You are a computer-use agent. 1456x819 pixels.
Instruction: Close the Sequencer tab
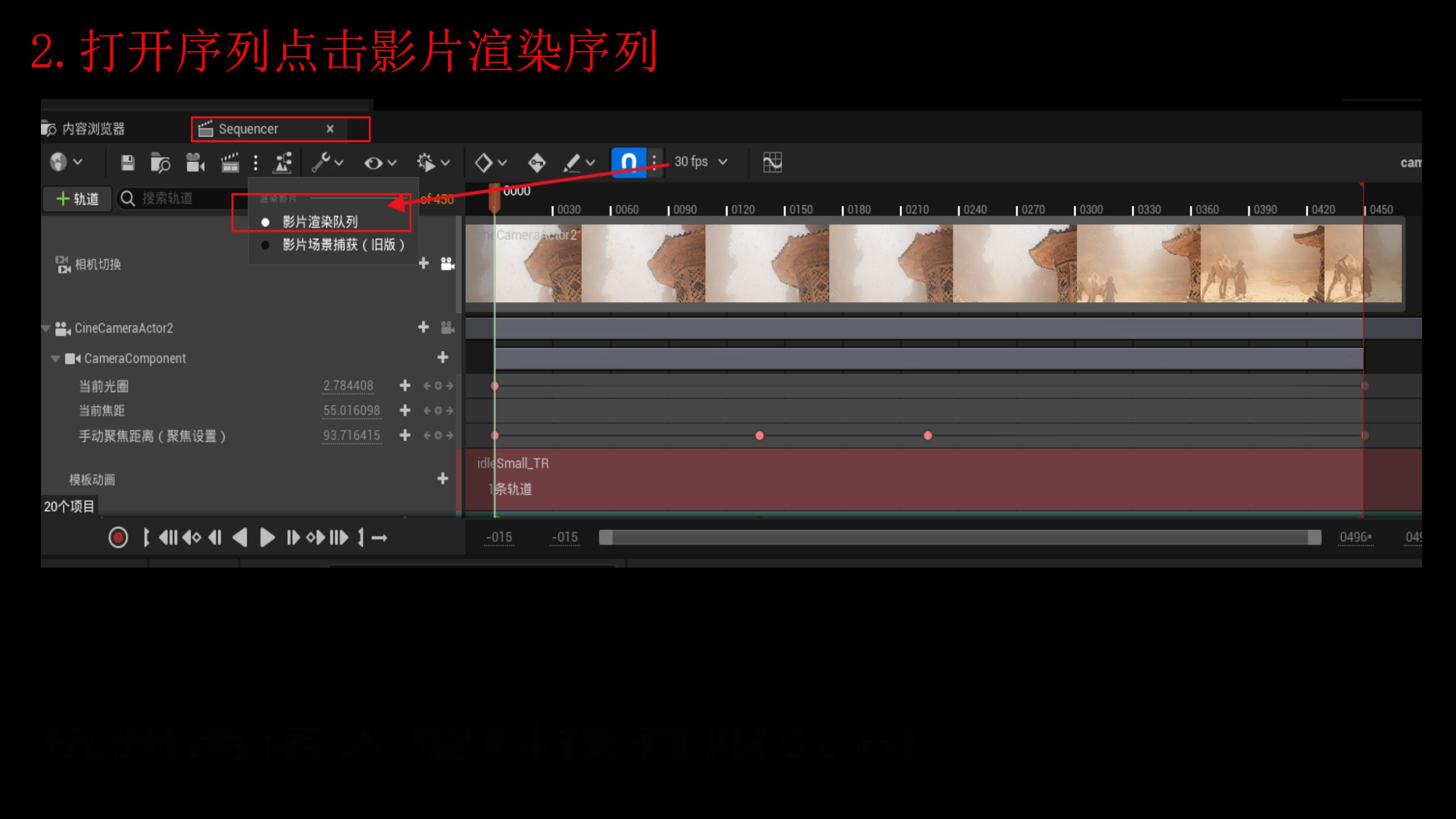pos(330,129)
